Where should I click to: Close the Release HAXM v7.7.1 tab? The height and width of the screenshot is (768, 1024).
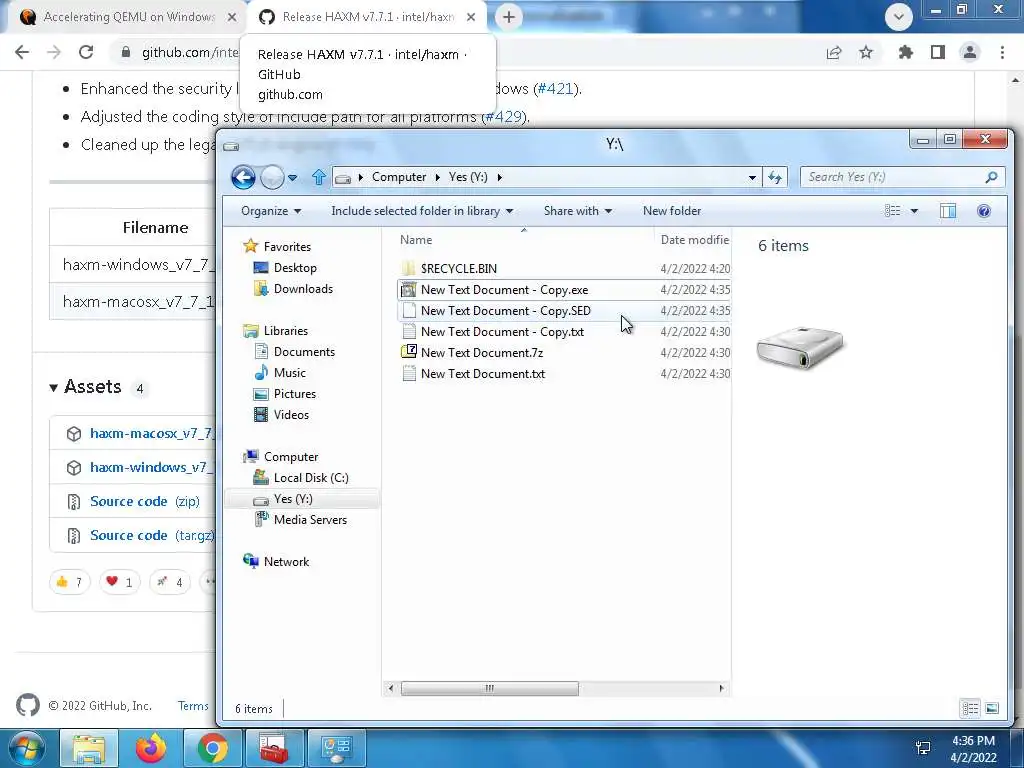pos(471,18)
